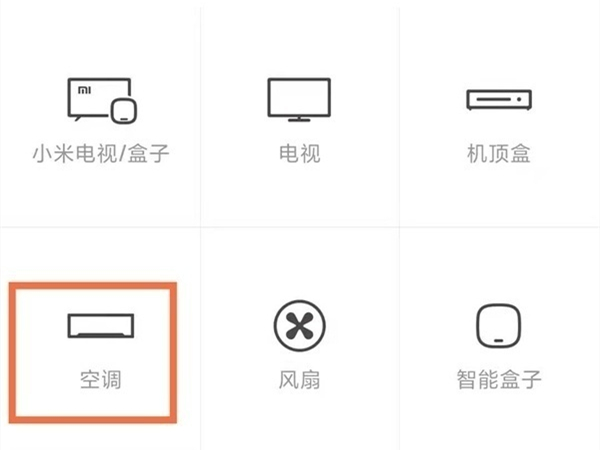Image resolution: width=600 pixels, height=450 pixels.
Task: Tap the television screen icon
Action: tap(299, 100)
